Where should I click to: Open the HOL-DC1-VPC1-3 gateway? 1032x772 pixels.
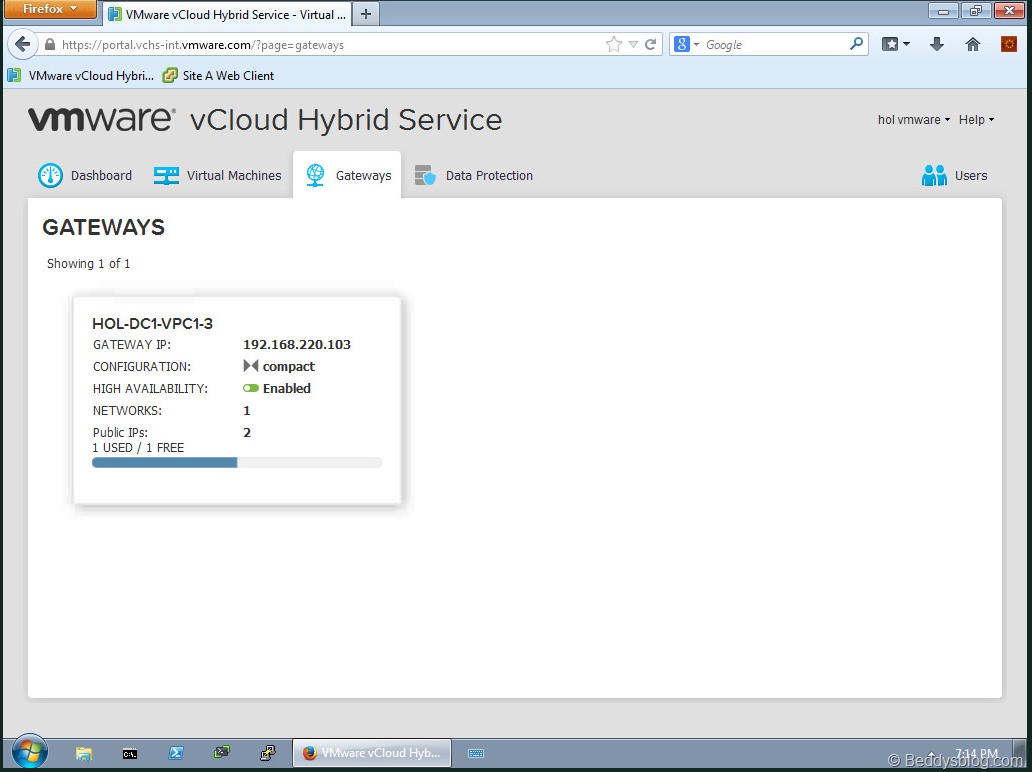pyautogui.click(x=153, y=323)
